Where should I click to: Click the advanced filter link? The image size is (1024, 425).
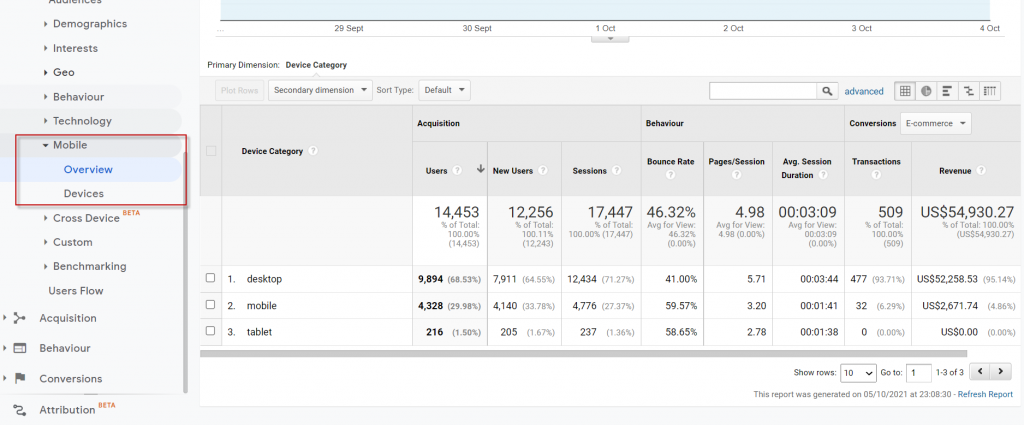[864, 91]
